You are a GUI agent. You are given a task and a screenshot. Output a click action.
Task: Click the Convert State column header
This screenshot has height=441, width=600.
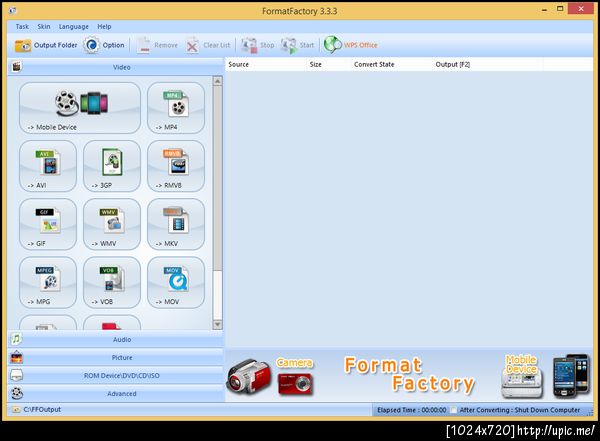point(391,64)
